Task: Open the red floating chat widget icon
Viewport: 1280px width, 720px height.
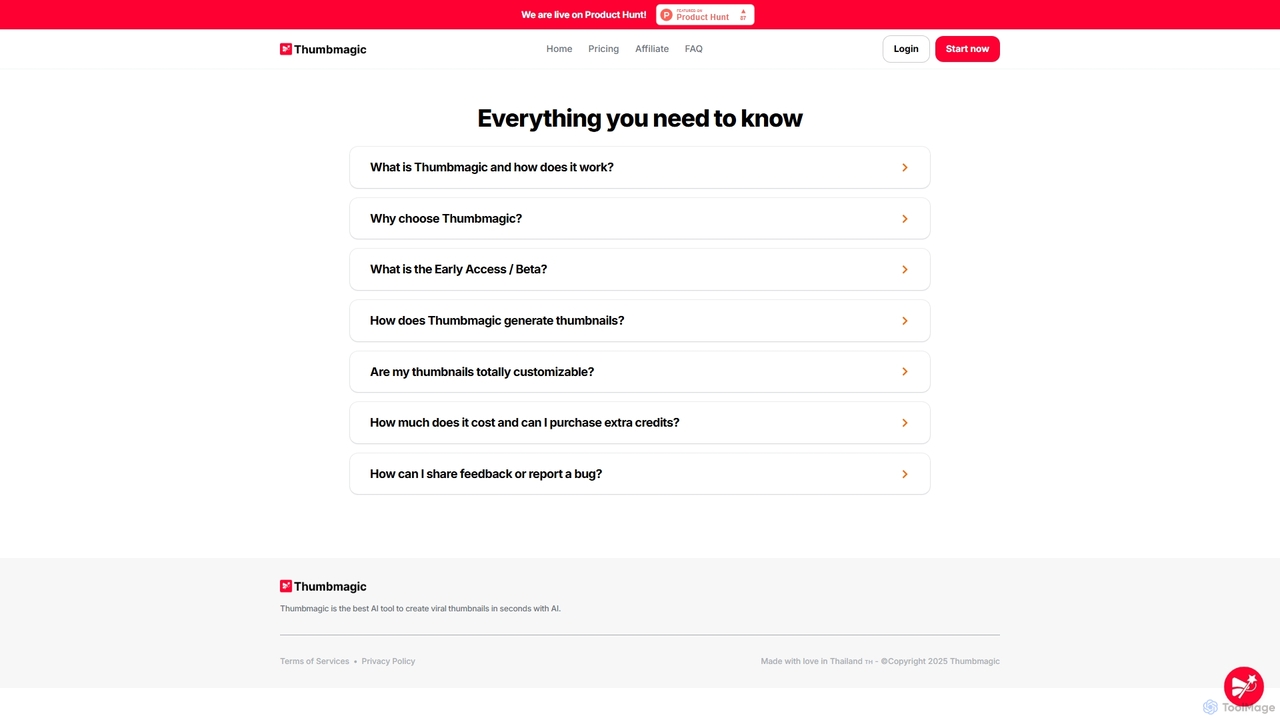Action: pos(1244,687)
